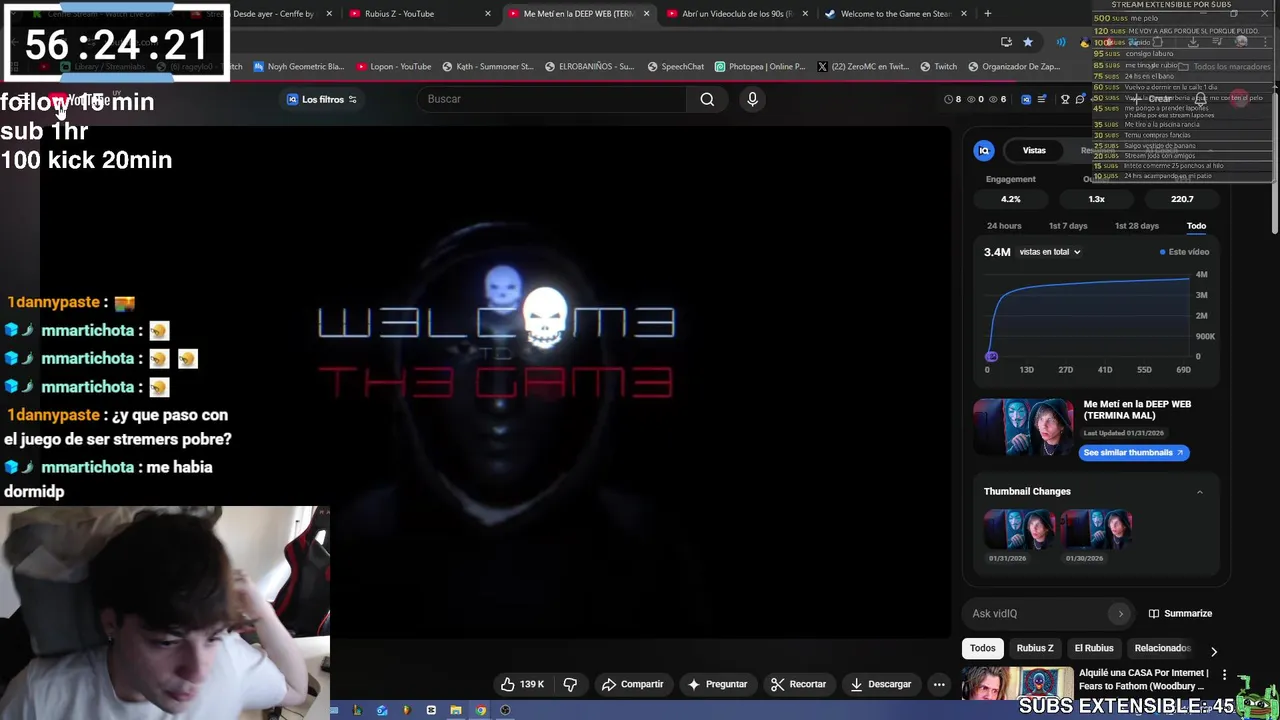Click the 1.3x stat pill
The width and height of the screenshot is (1280, 720).
[1097, 199]
